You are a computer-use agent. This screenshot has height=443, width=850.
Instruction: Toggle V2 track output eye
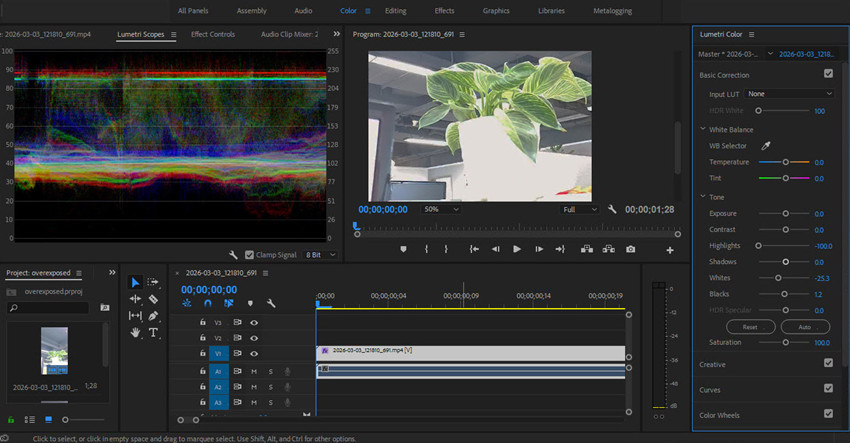[254, 338]
